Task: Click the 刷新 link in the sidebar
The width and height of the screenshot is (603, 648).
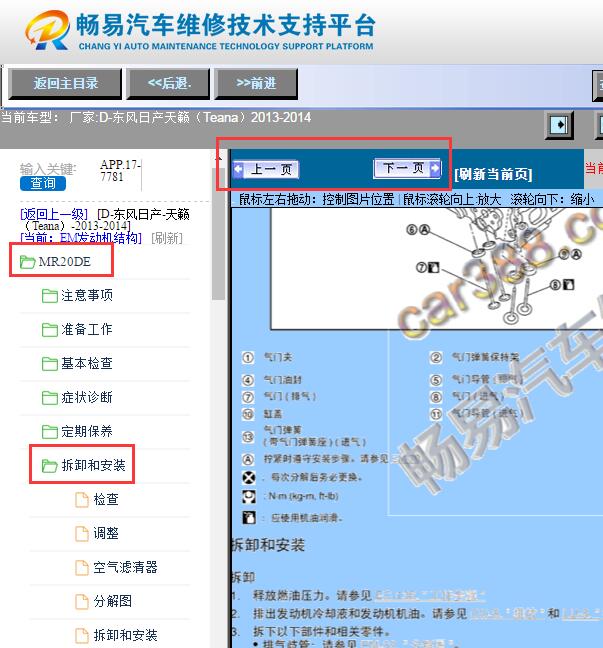Action: 167,238
